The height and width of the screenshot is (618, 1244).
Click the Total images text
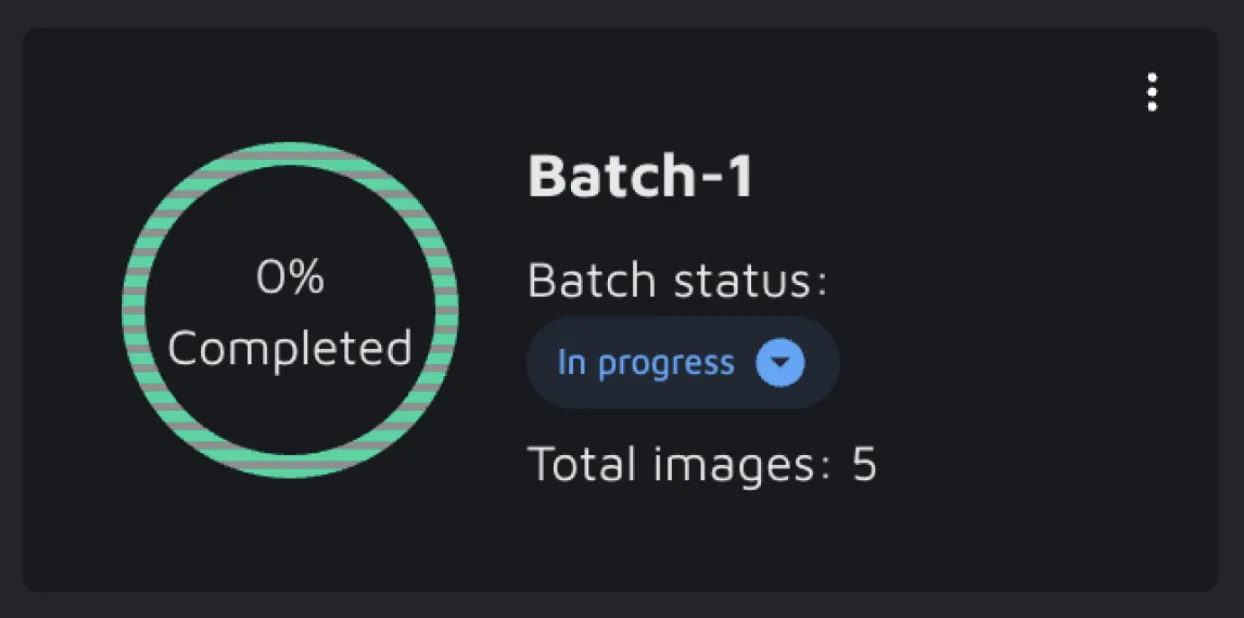(672, 464)
